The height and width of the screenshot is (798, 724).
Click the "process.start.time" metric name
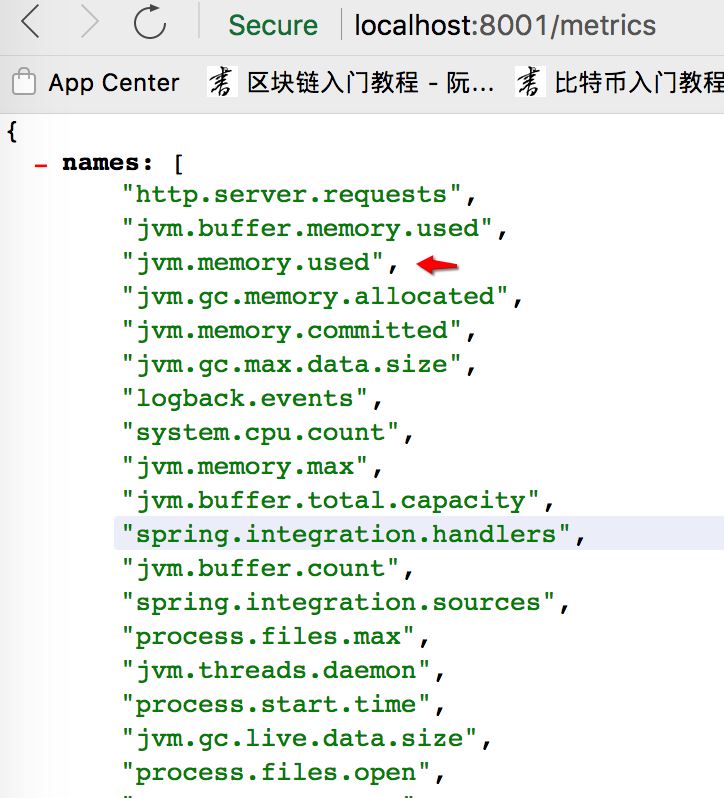click(x=276, y=704)
